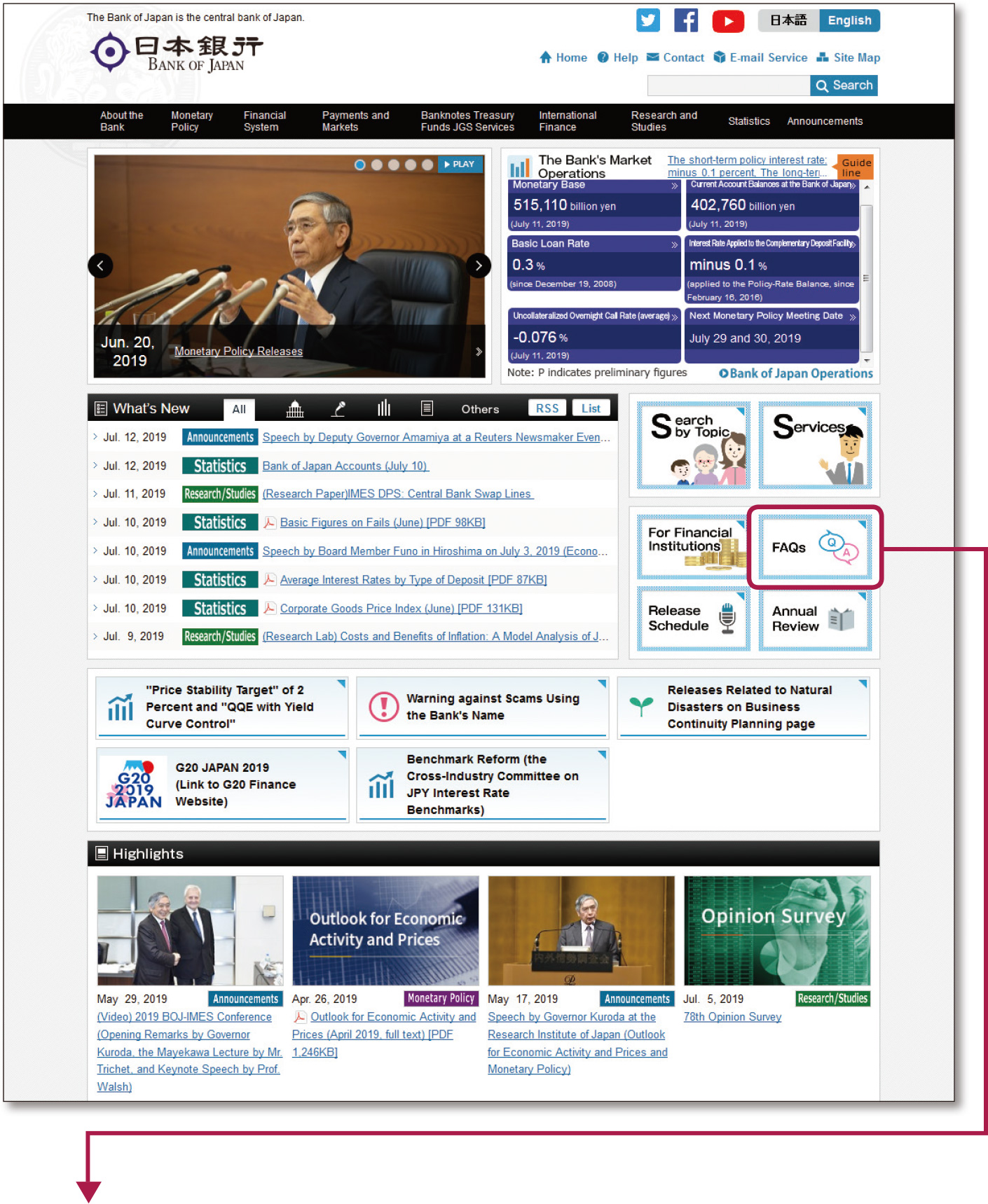Image resolution: width=988 pixels, height=1204 pixels.
Task: Go to Home link
Action: tap(563, 57)
